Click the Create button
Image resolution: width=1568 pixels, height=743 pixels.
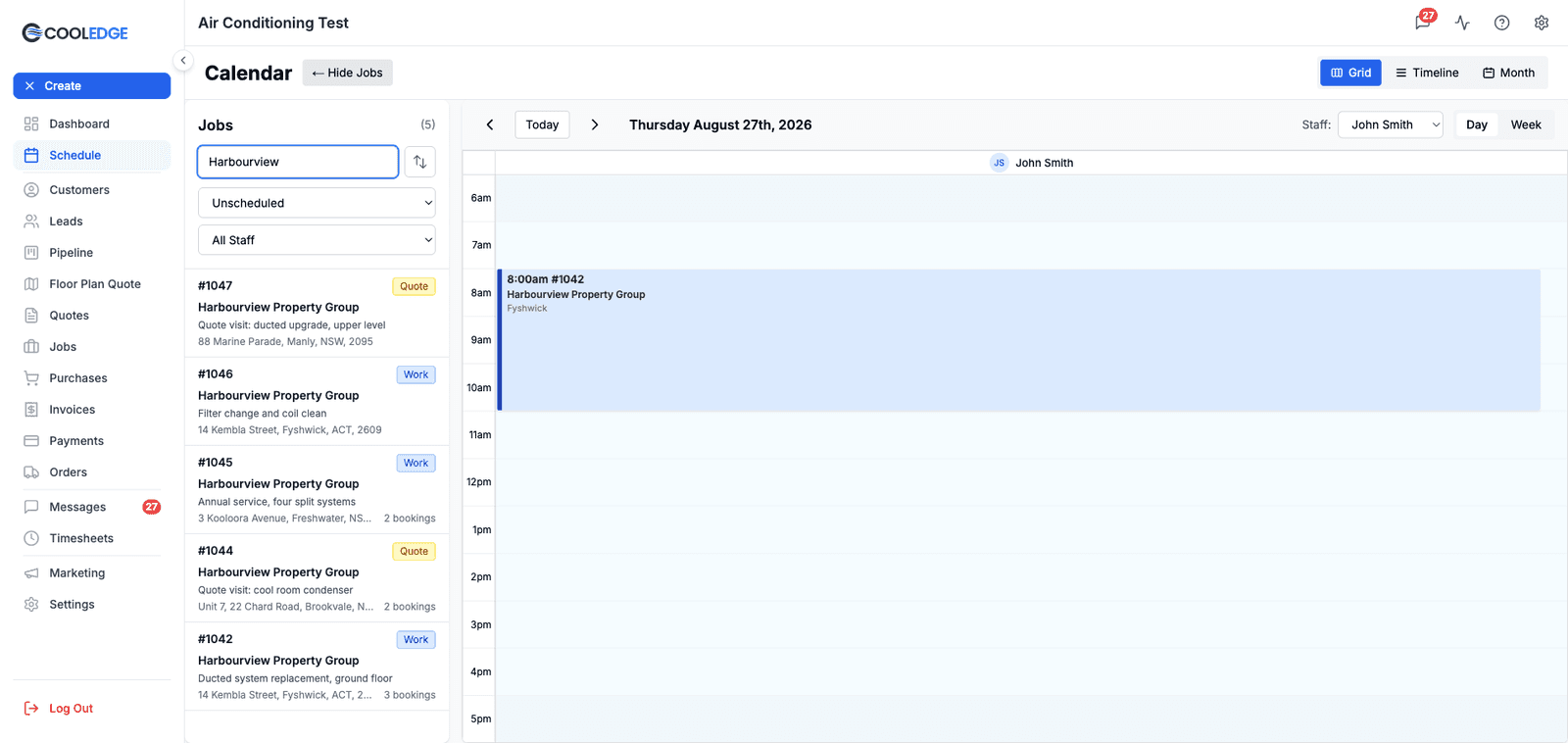(92, 86)
